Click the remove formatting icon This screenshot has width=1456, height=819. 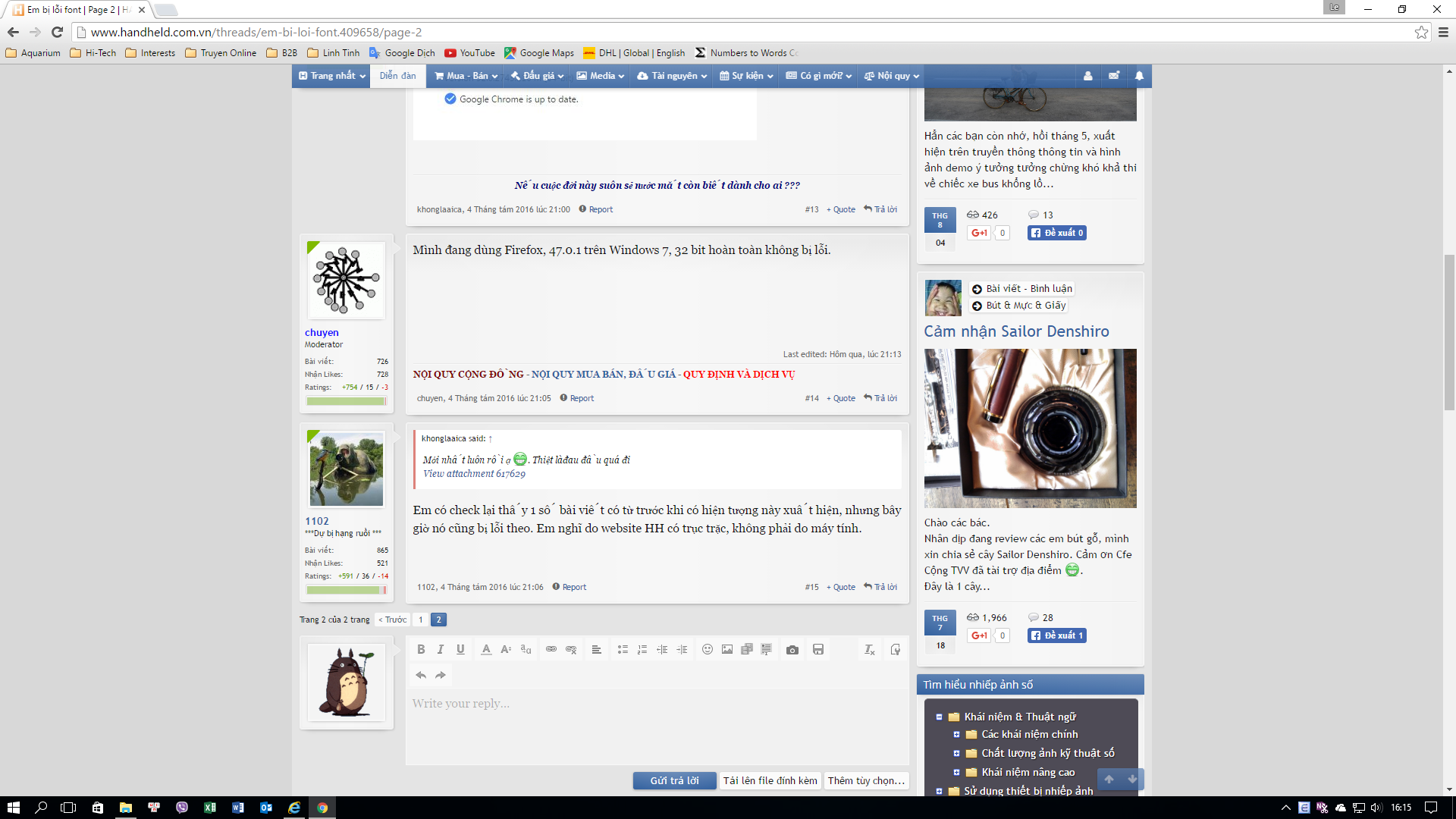click(x=869, y=650)
